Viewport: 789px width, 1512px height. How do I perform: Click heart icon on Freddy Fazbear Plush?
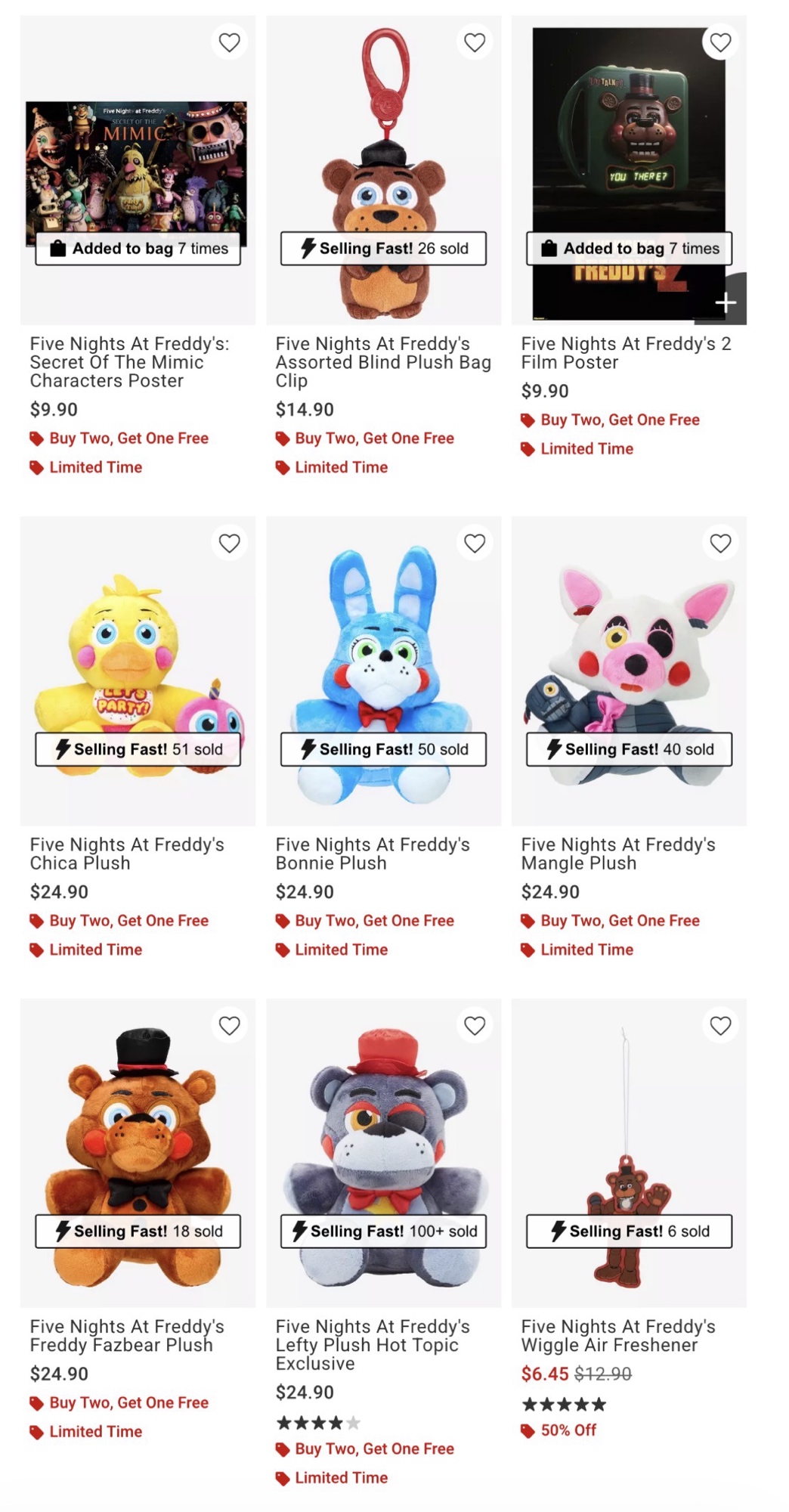point(229,1025)
